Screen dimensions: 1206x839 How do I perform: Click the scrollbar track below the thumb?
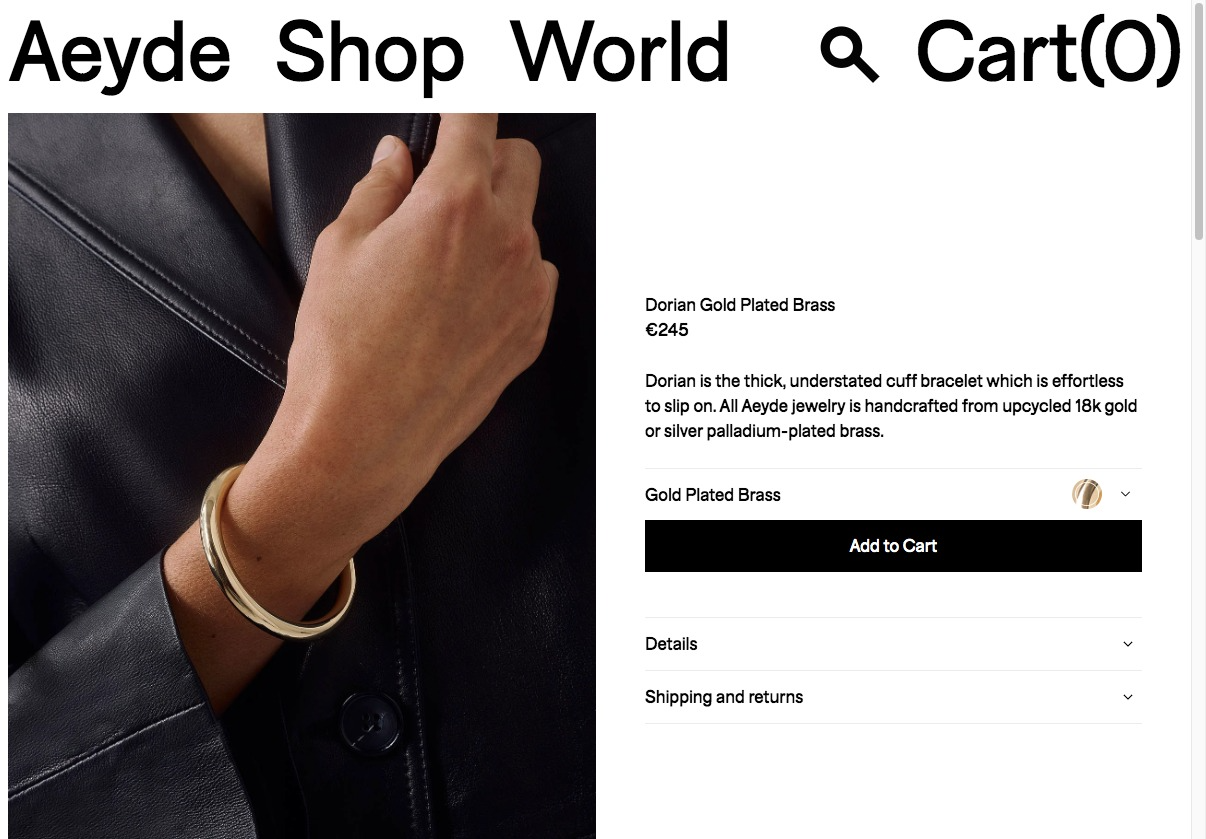pyautogui.click(x=1199, y=540)
